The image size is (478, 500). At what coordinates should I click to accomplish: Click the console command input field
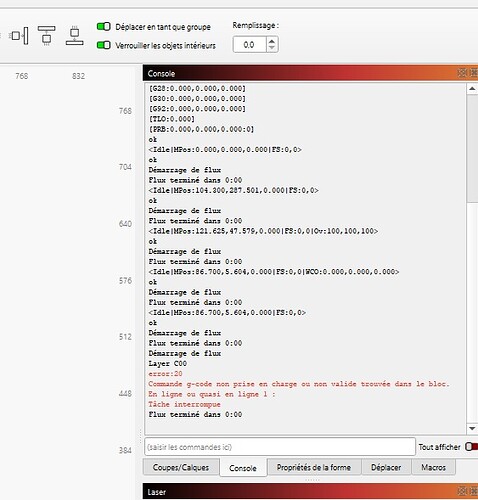280,447
